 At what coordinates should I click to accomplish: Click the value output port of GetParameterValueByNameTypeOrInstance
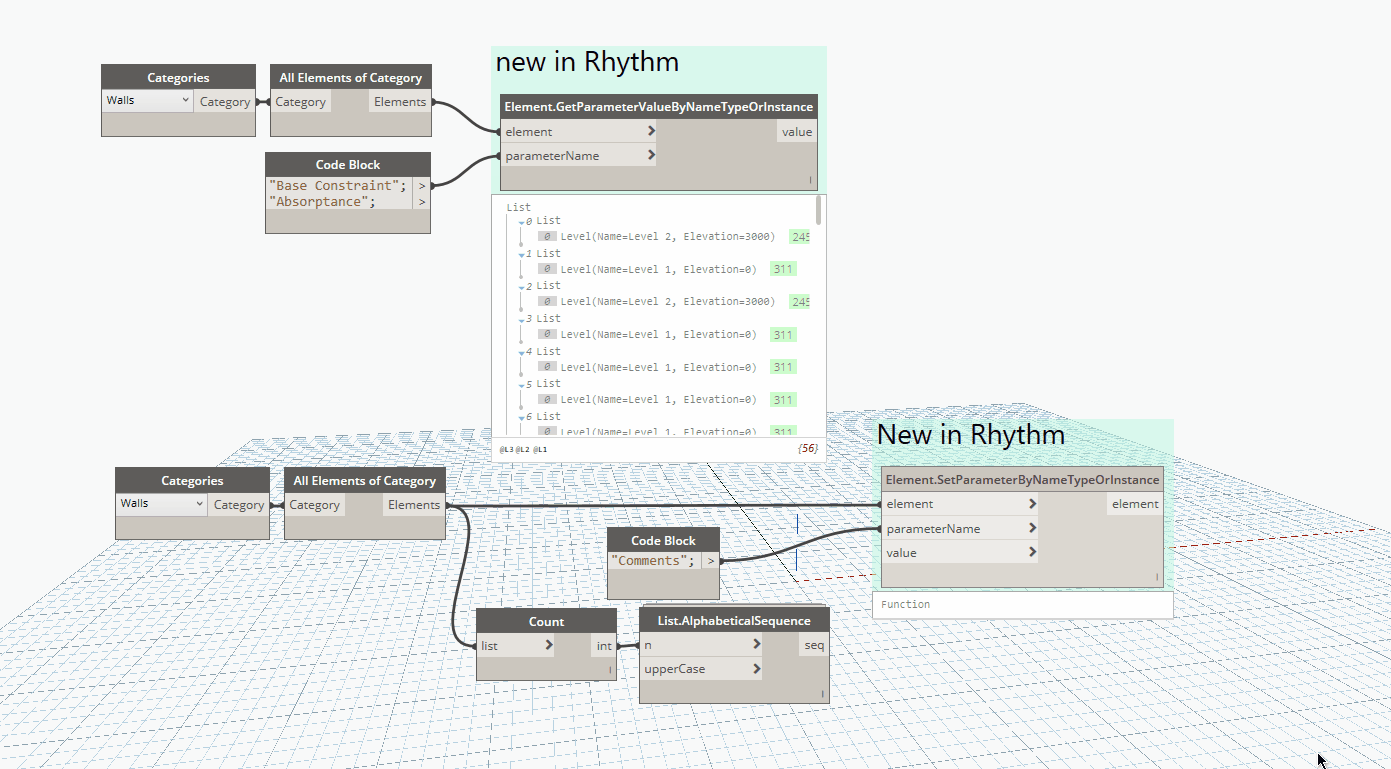(797, 132)
